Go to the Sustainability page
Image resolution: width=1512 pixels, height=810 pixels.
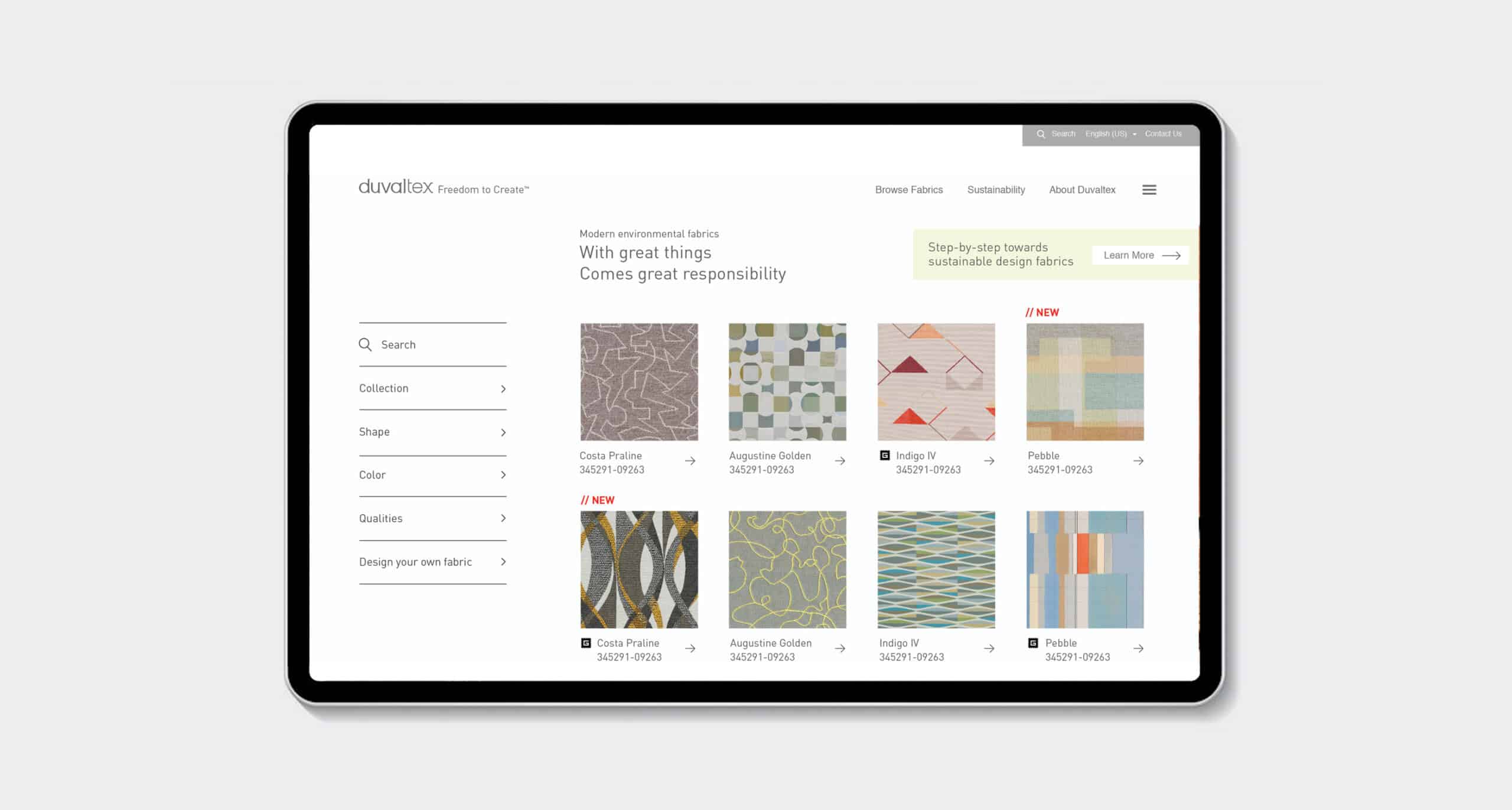tap(996, 190)
